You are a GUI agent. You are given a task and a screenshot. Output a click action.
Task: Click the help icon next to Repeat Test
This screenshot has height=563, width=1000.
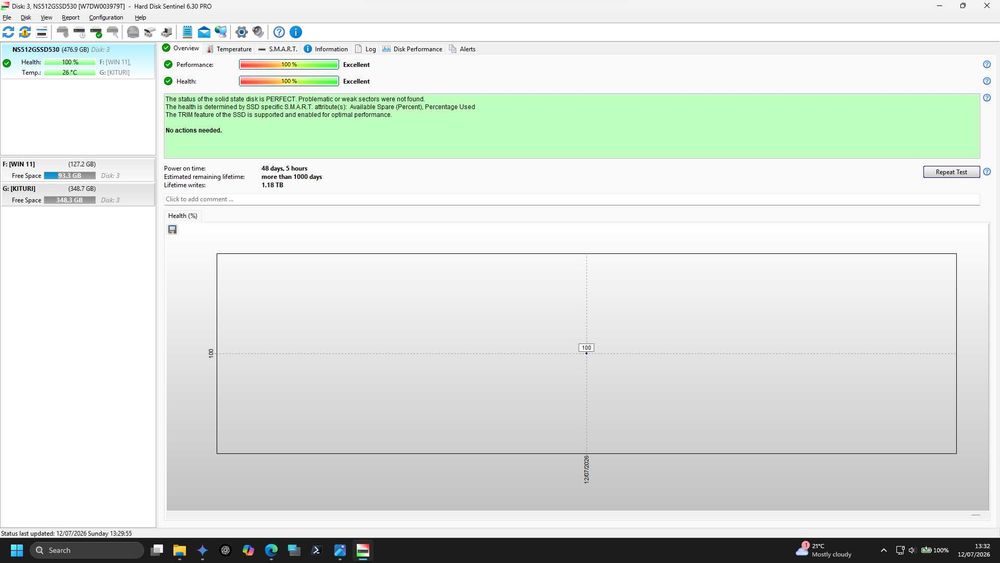(987, 172)
